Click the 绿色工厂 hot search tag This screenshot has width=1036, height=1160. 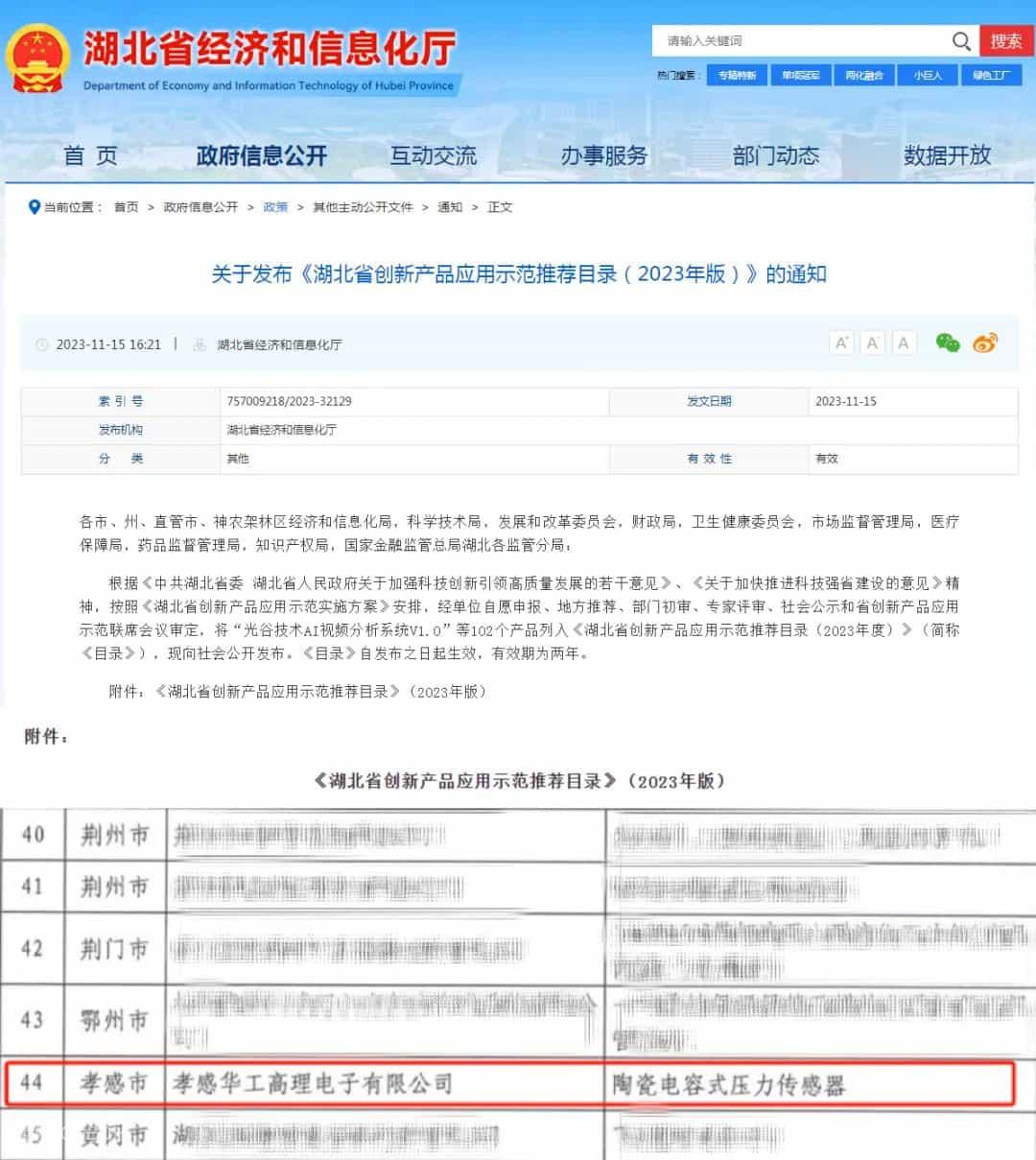(x=991, y=75)
